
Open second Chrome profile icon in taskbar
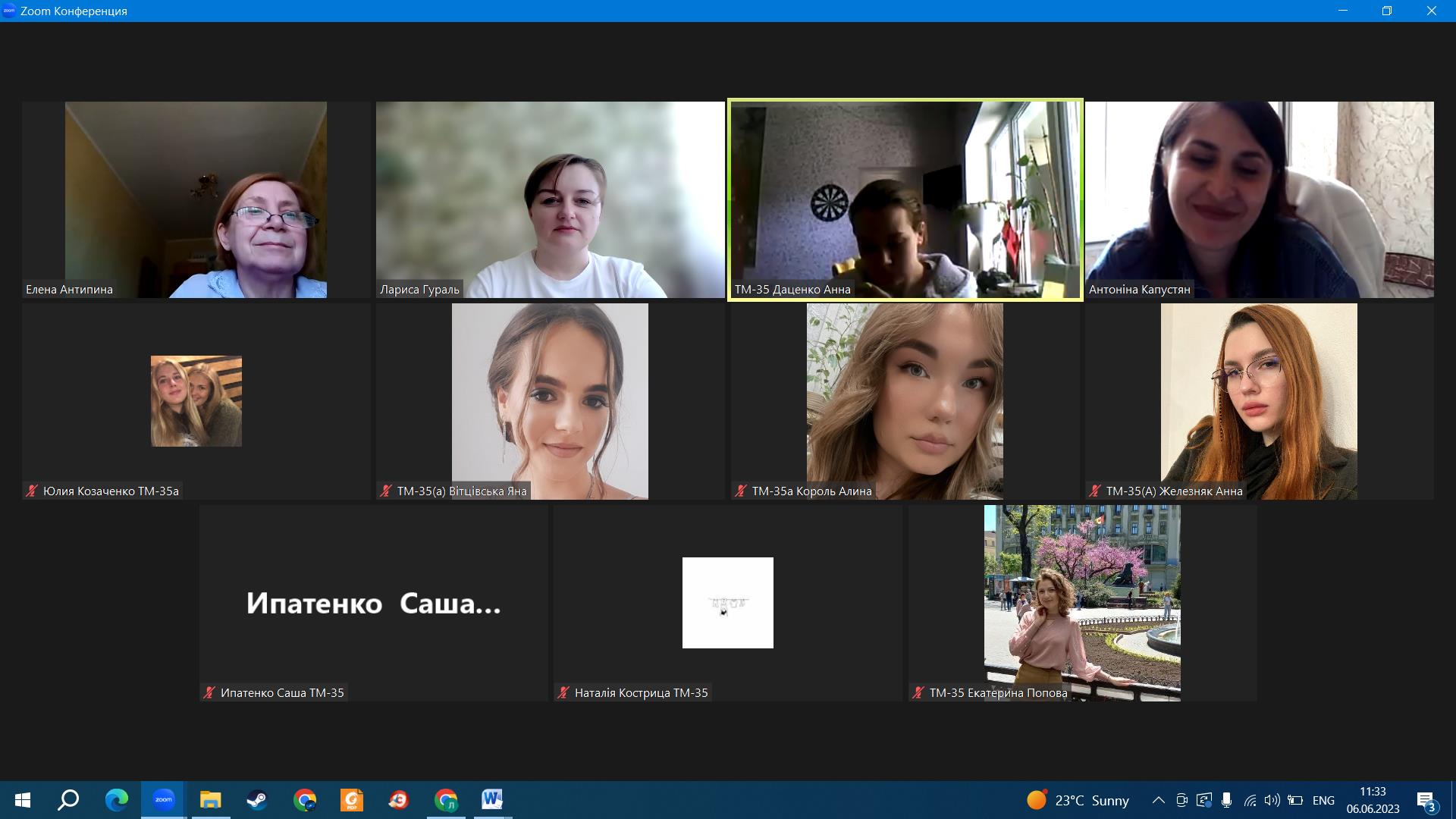[x=446, y=800]
